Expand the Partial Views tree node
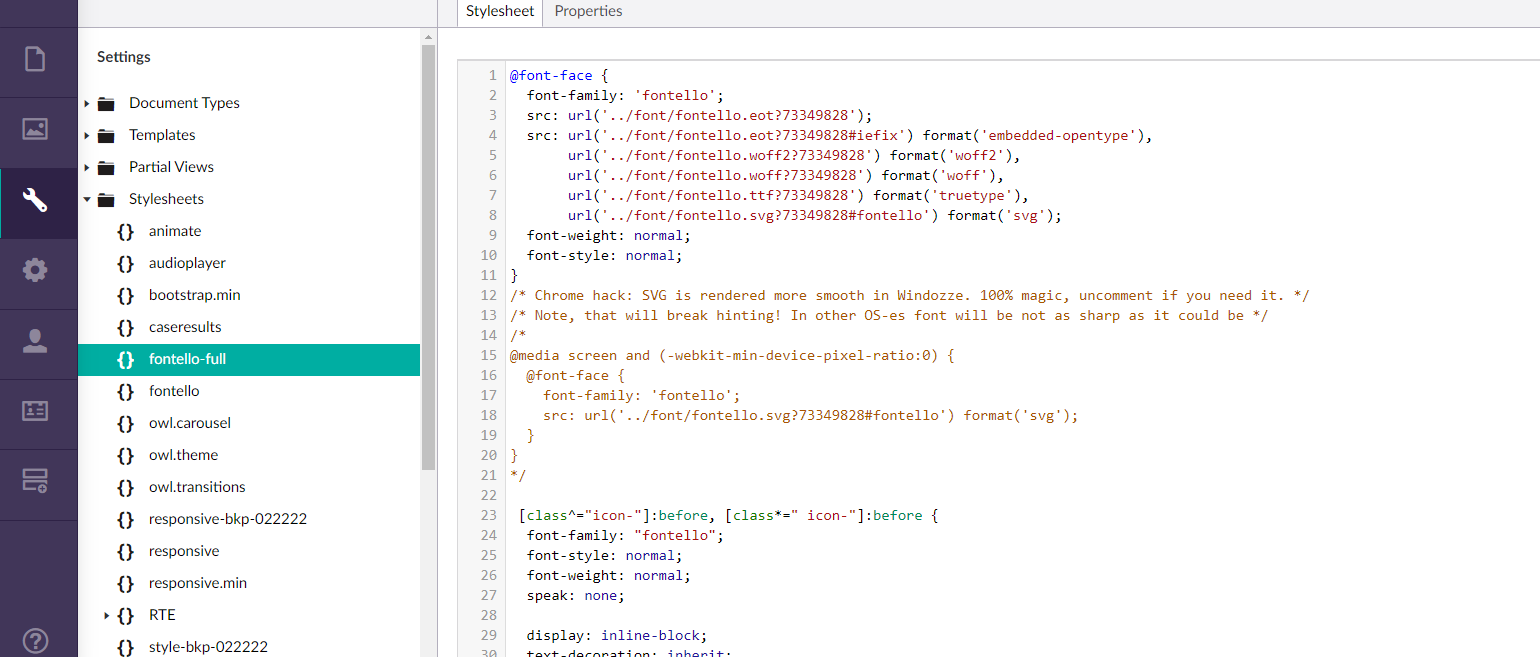This screenshot has height=657, width=1540. (x=87, y=167)
